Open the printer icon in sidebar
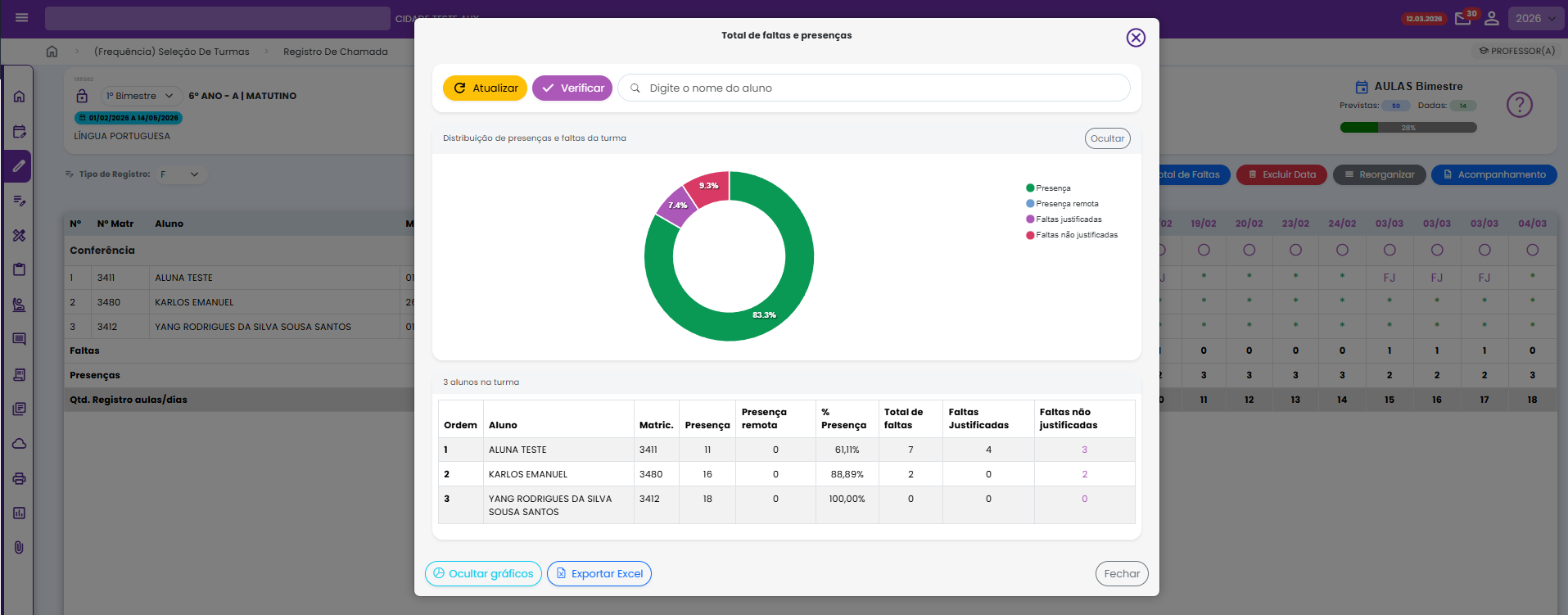The image size is (1568, 615). pyautogui.click(x=19, y=478)
